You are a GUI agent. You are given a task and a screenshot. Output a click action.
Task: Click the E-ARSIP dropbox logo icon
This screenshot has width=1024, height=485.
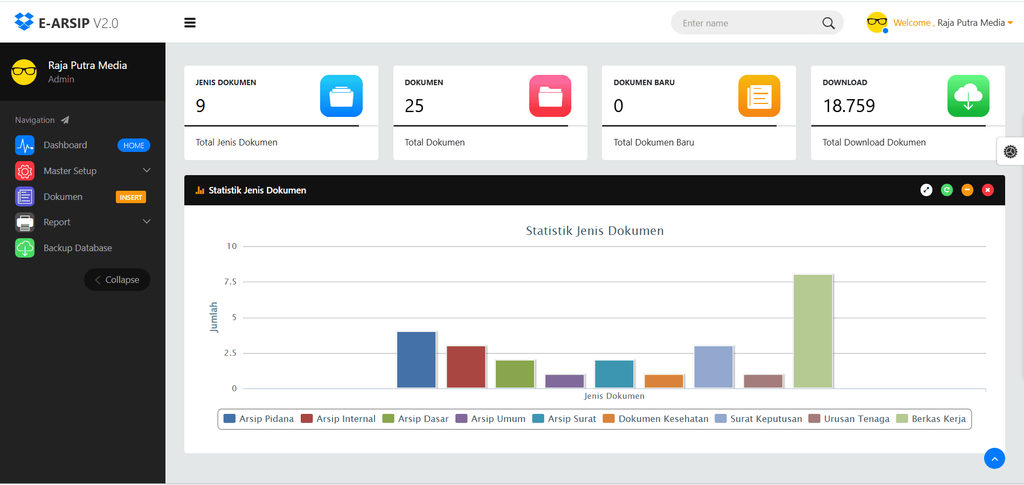click(x=24, y=22)
